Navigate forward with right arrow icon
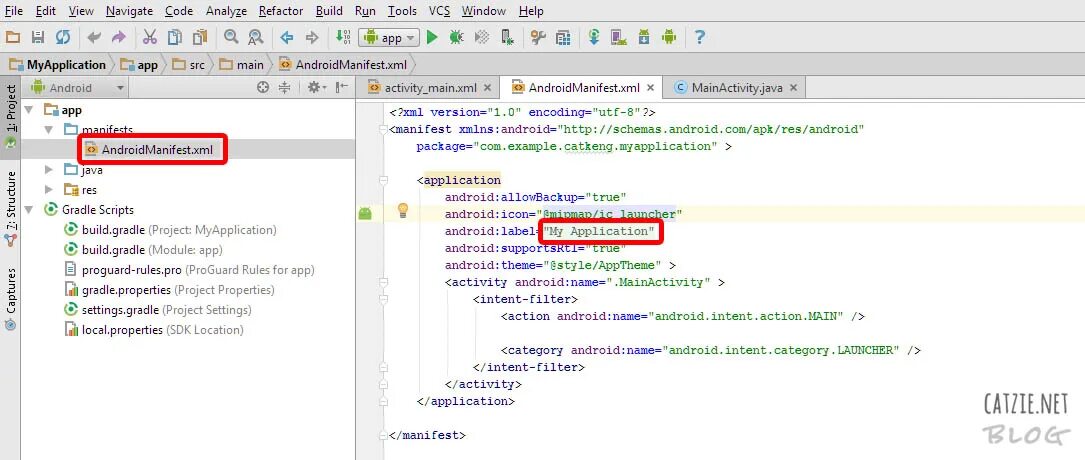 (312, 37)
